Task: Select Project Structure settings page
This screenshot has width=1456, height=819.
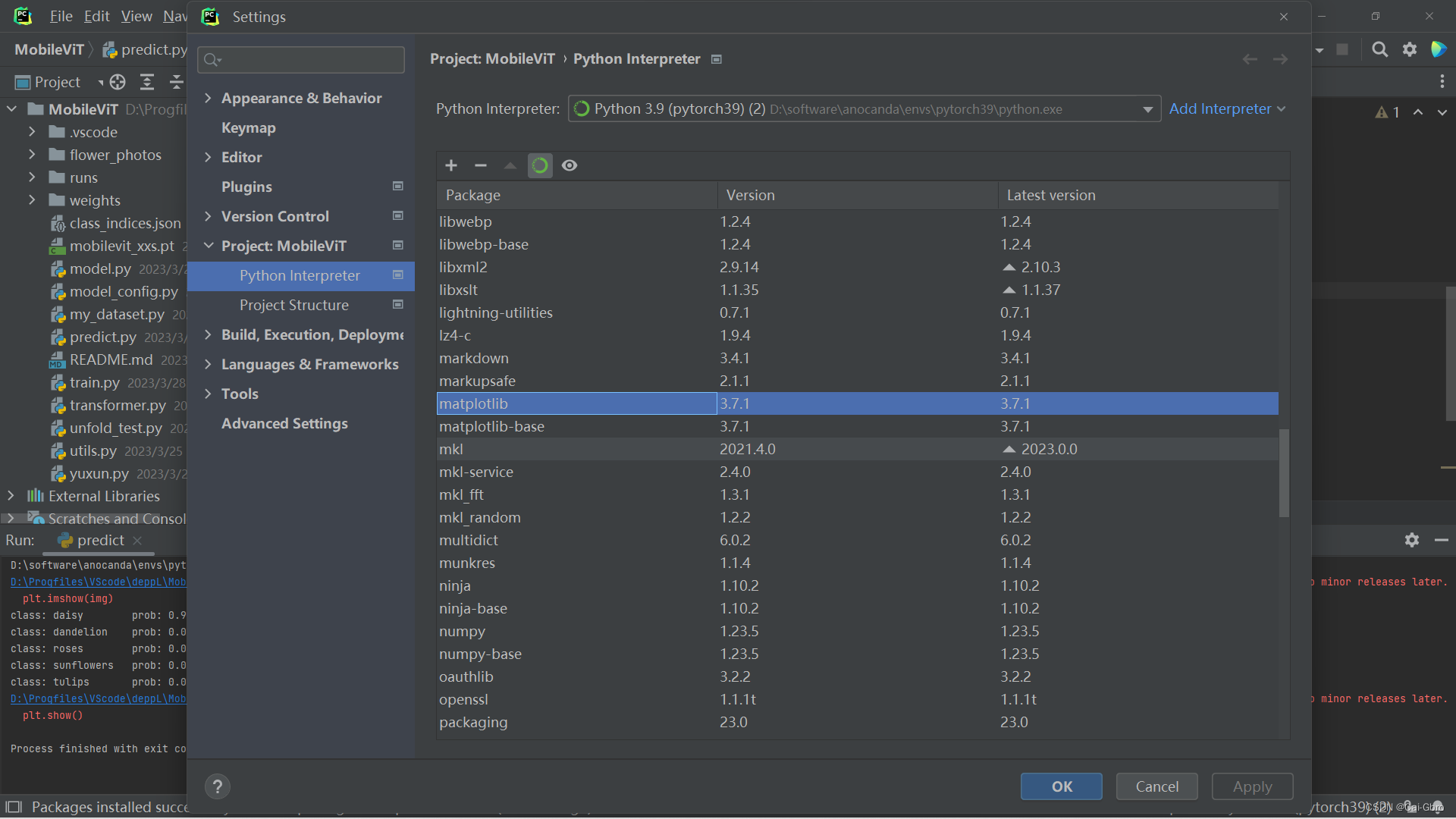Action: click(294, 305)
